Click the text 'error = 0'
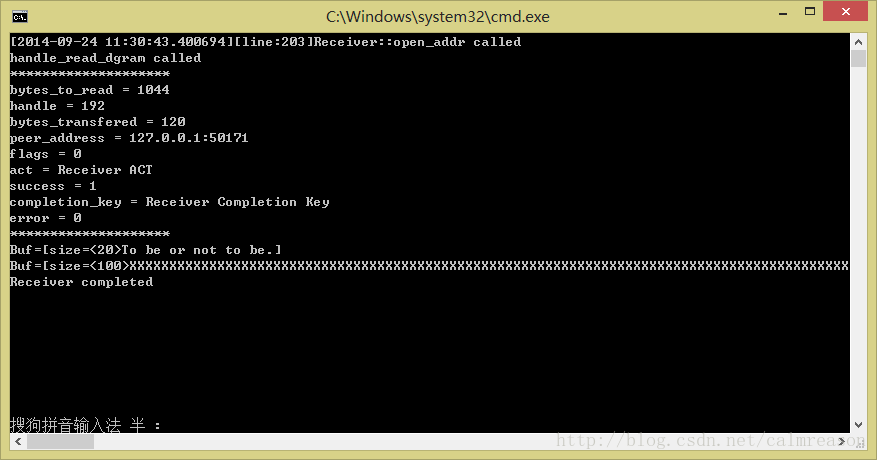The width and height of the screenshot is (877, 460). click(45, 218)
